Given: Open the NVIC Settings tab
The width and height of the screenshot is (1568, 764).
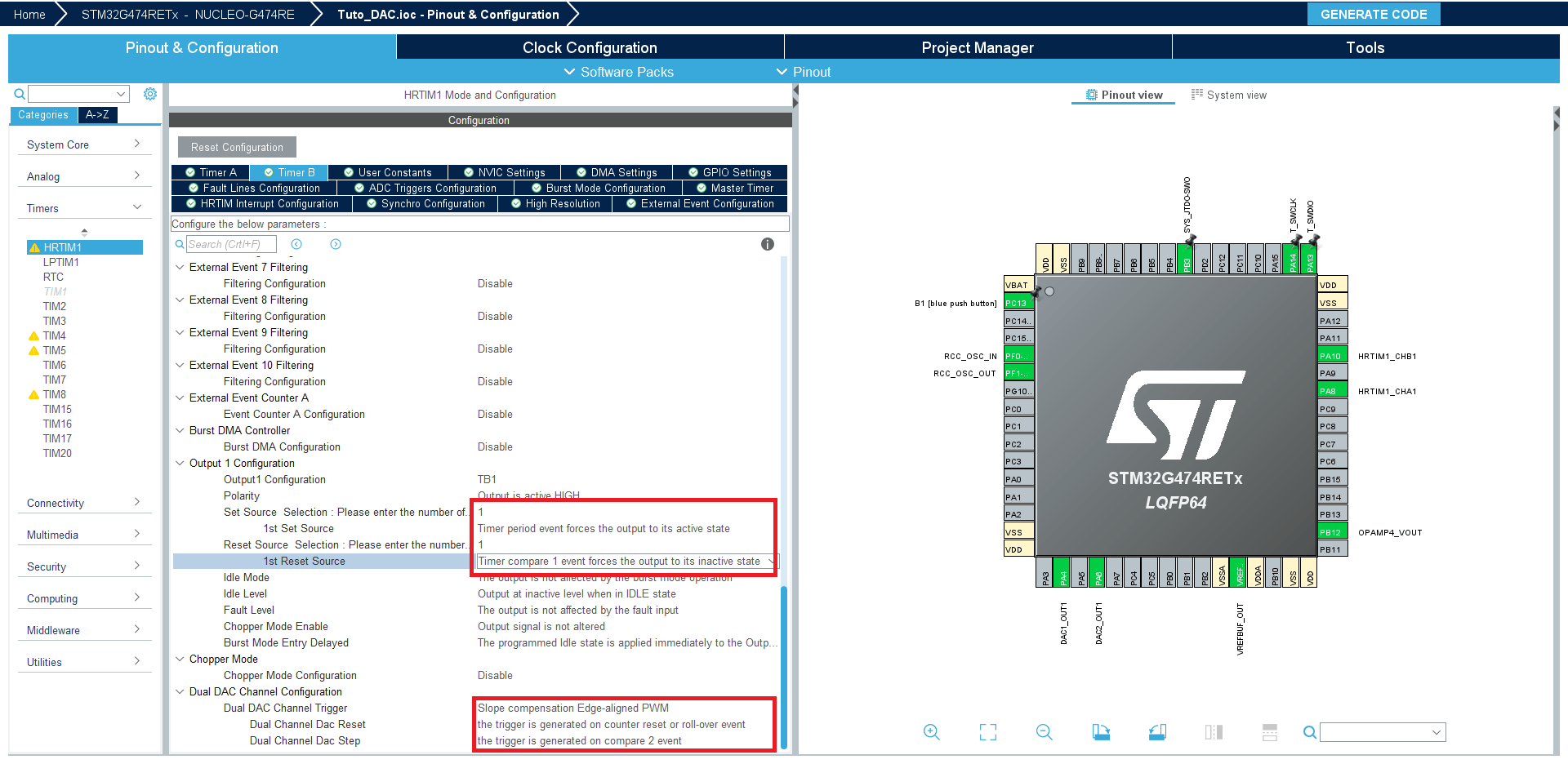Looking at the screenshot, I should pyautogui.click(x=505, y=172).
